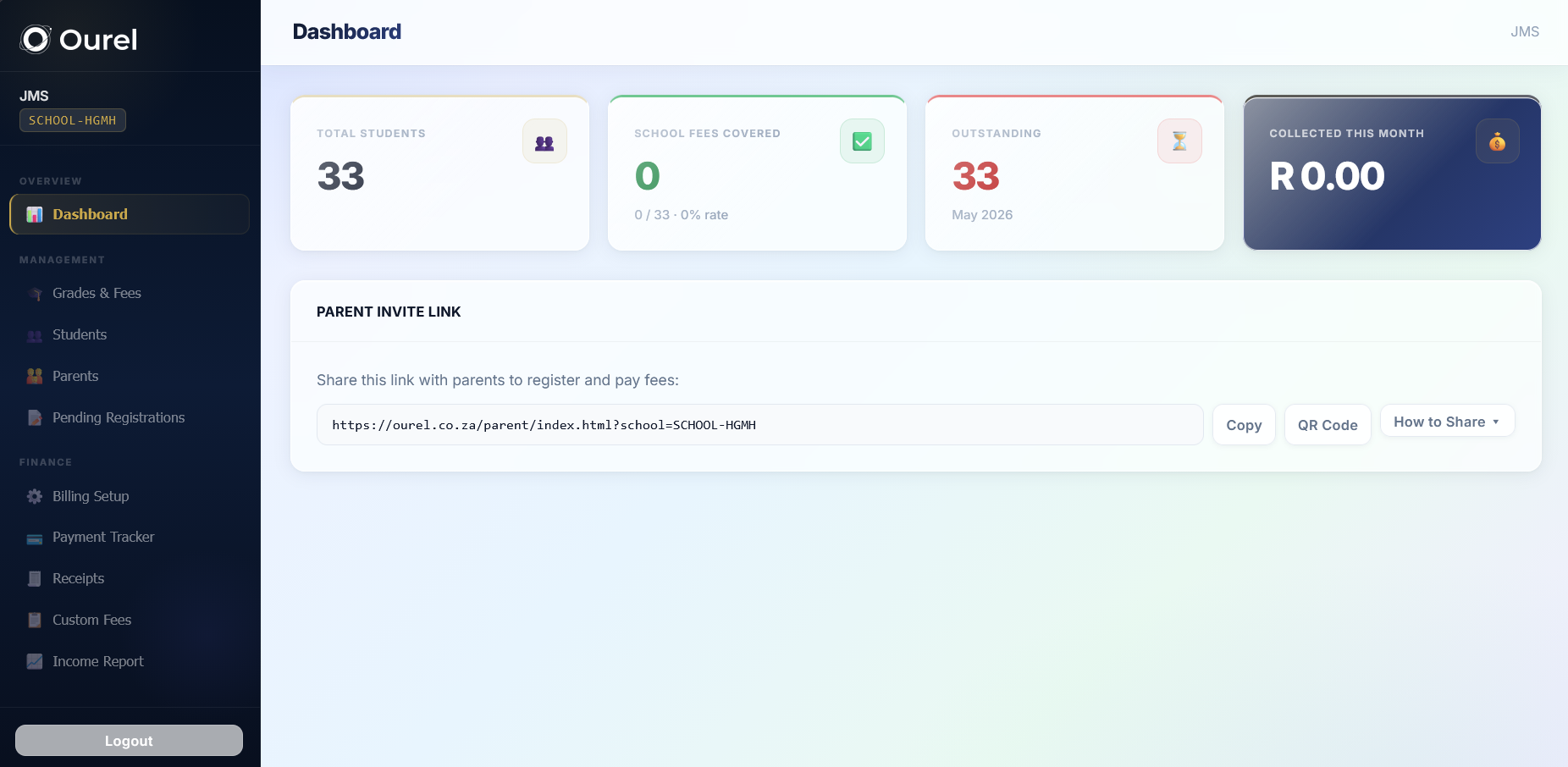Viewport: 1568px width, 767px height.
Task: Click the Grades & Fees graduation cap icon
Action: tap(35, 293)
